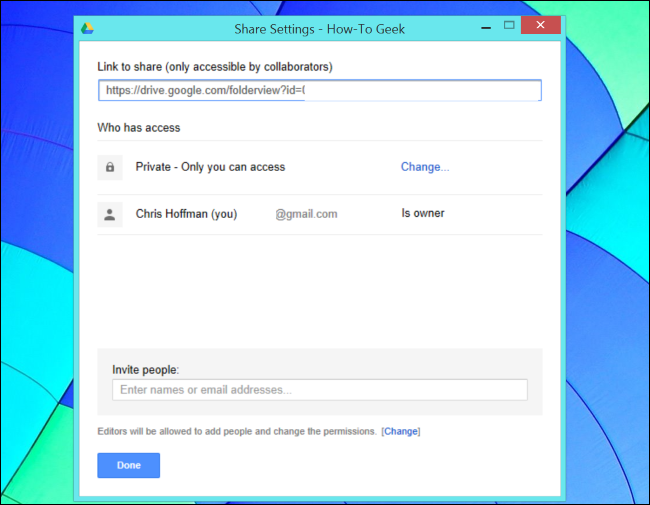Click the Done button
Image resolution: width=650 pixels, height=505 pixels.
click(129, 465)
